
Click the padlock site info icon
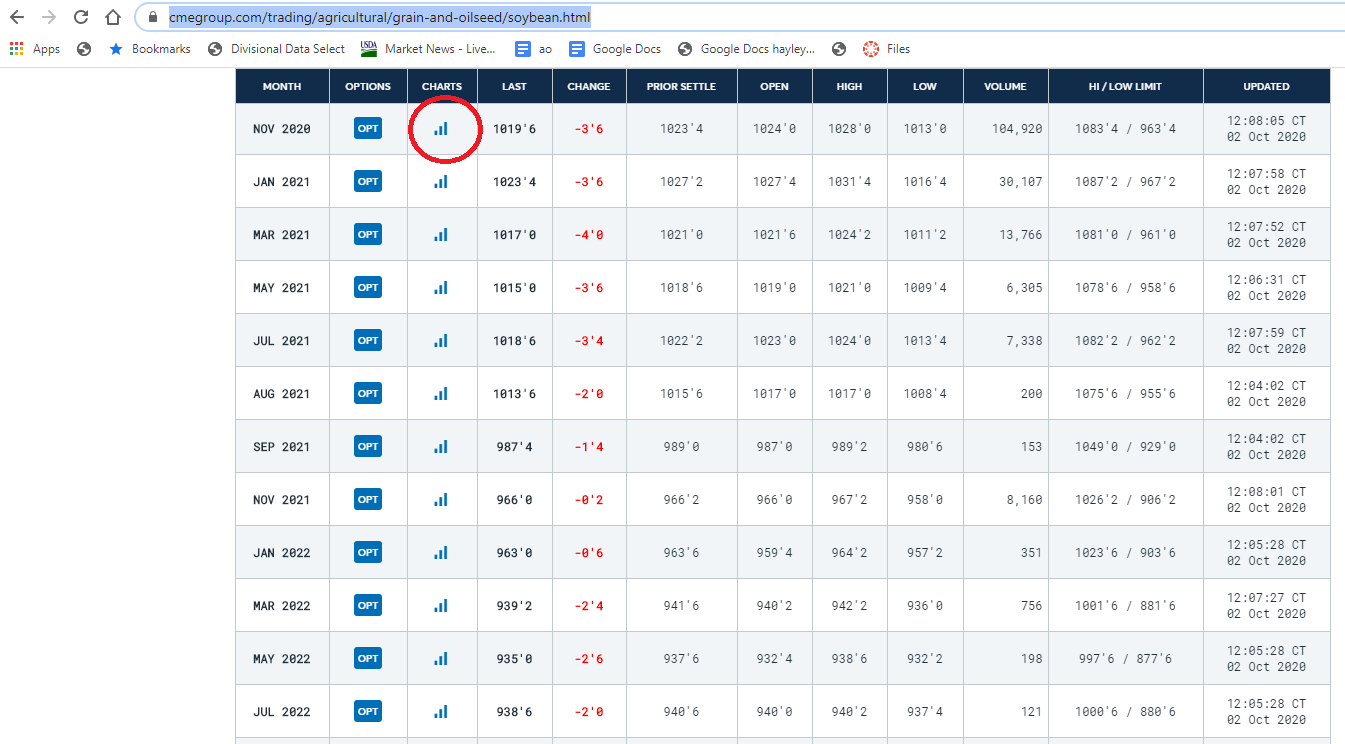[153, 17]
